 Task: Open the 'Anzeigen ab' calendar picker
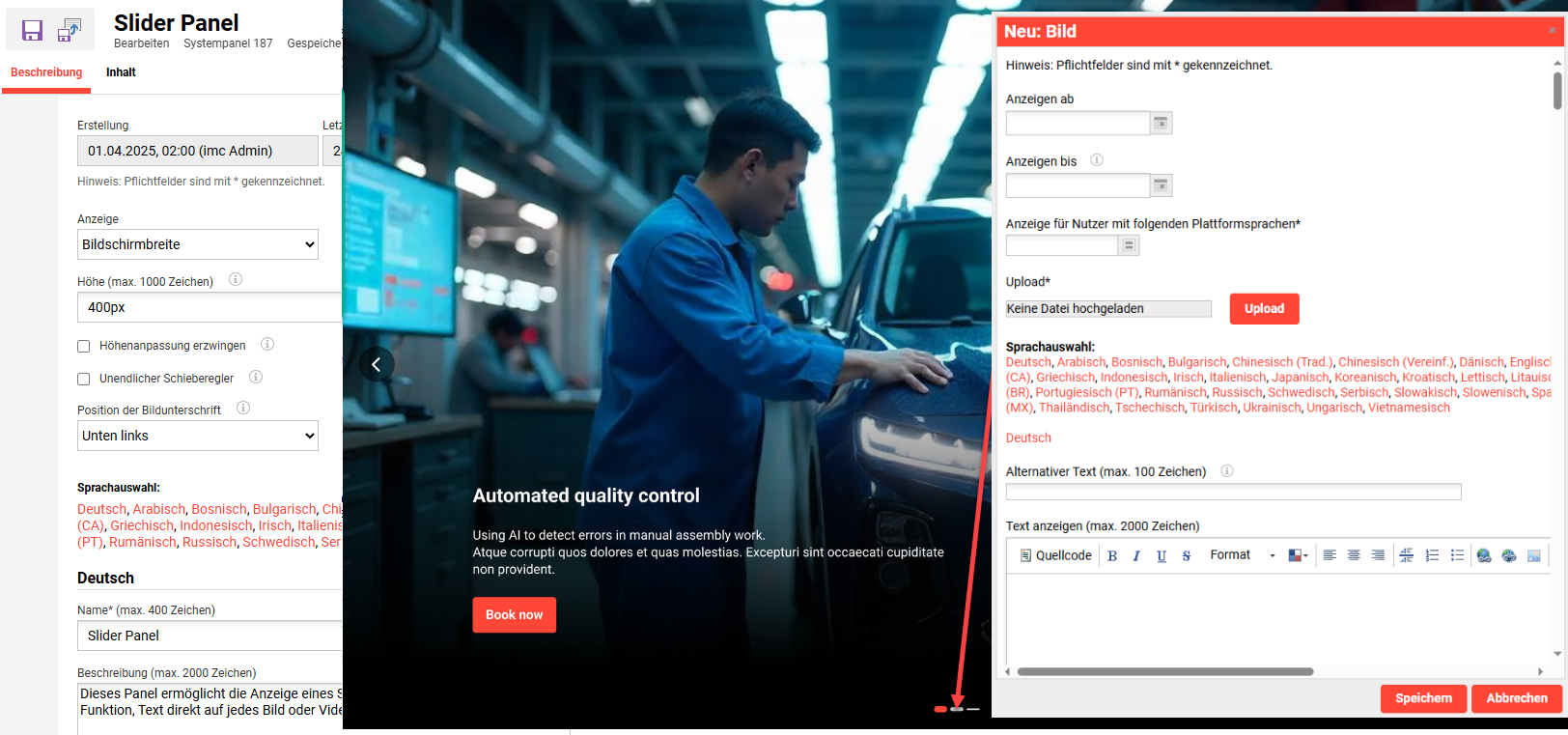point(1161,123)
